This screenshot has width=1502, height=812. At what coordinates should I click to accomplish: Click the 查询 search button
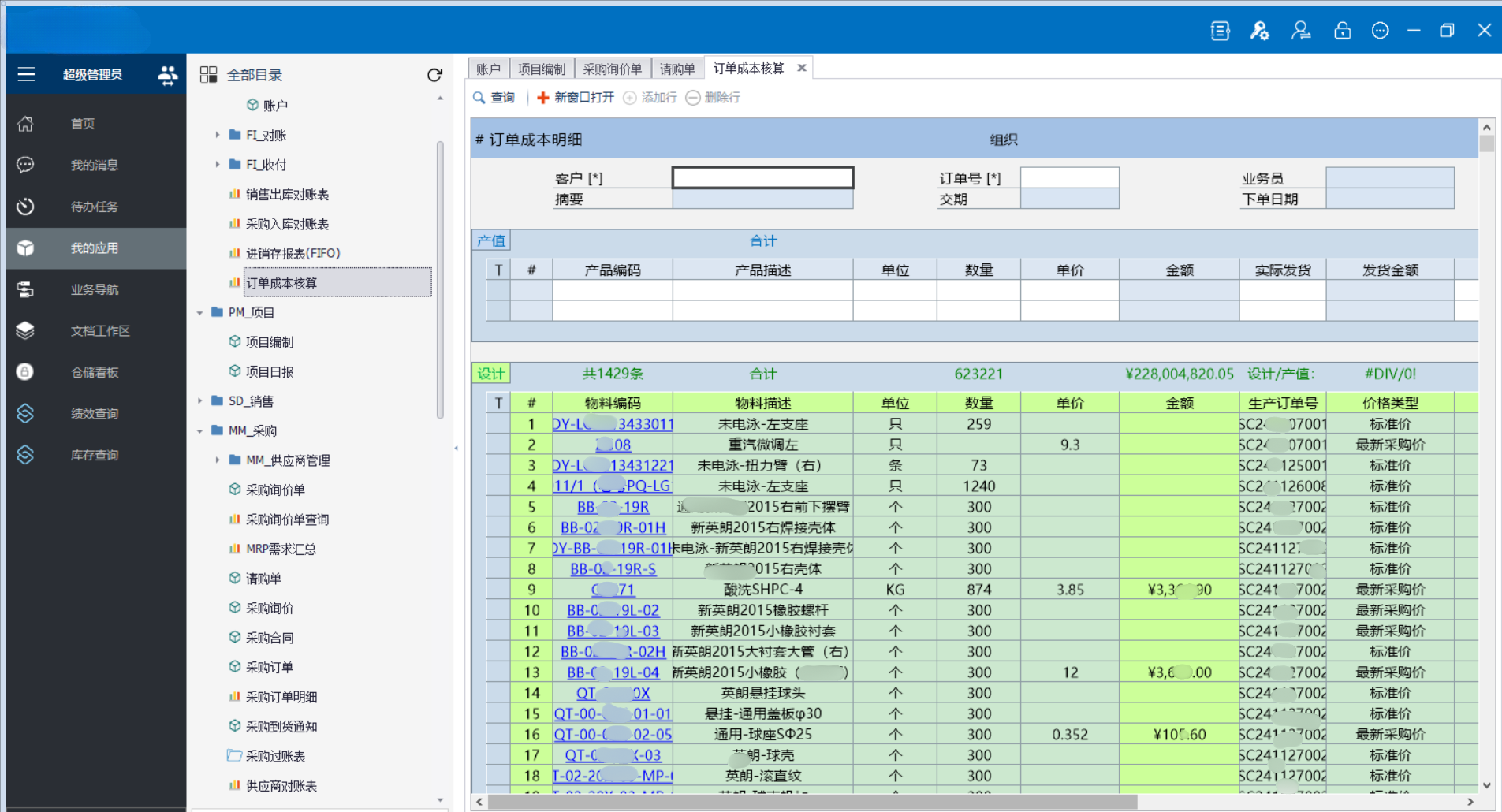coord(494,98)
